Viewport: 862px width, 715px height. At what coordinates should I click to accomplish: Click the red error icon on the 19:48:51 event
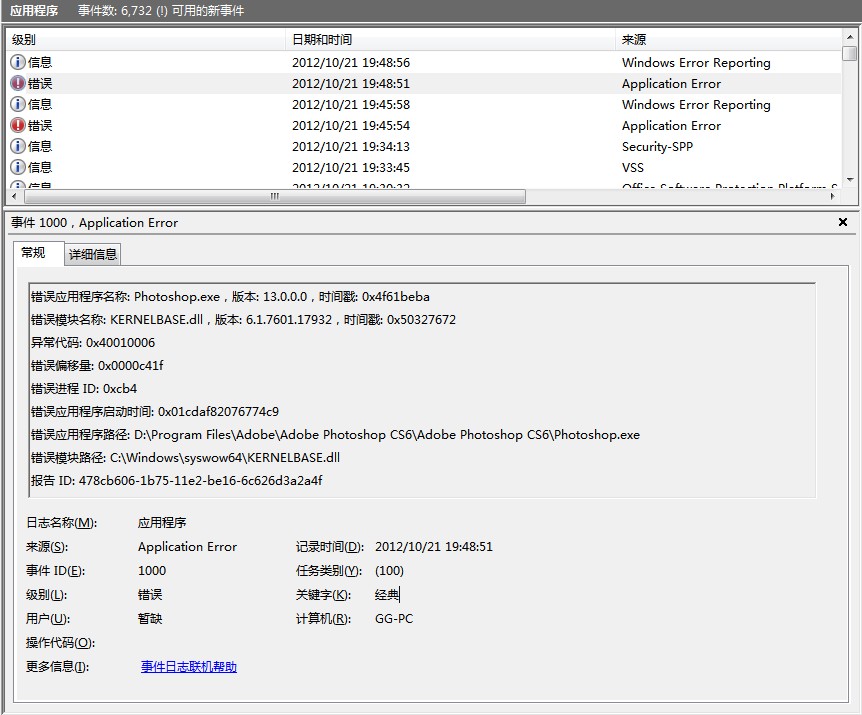point(18,83)
